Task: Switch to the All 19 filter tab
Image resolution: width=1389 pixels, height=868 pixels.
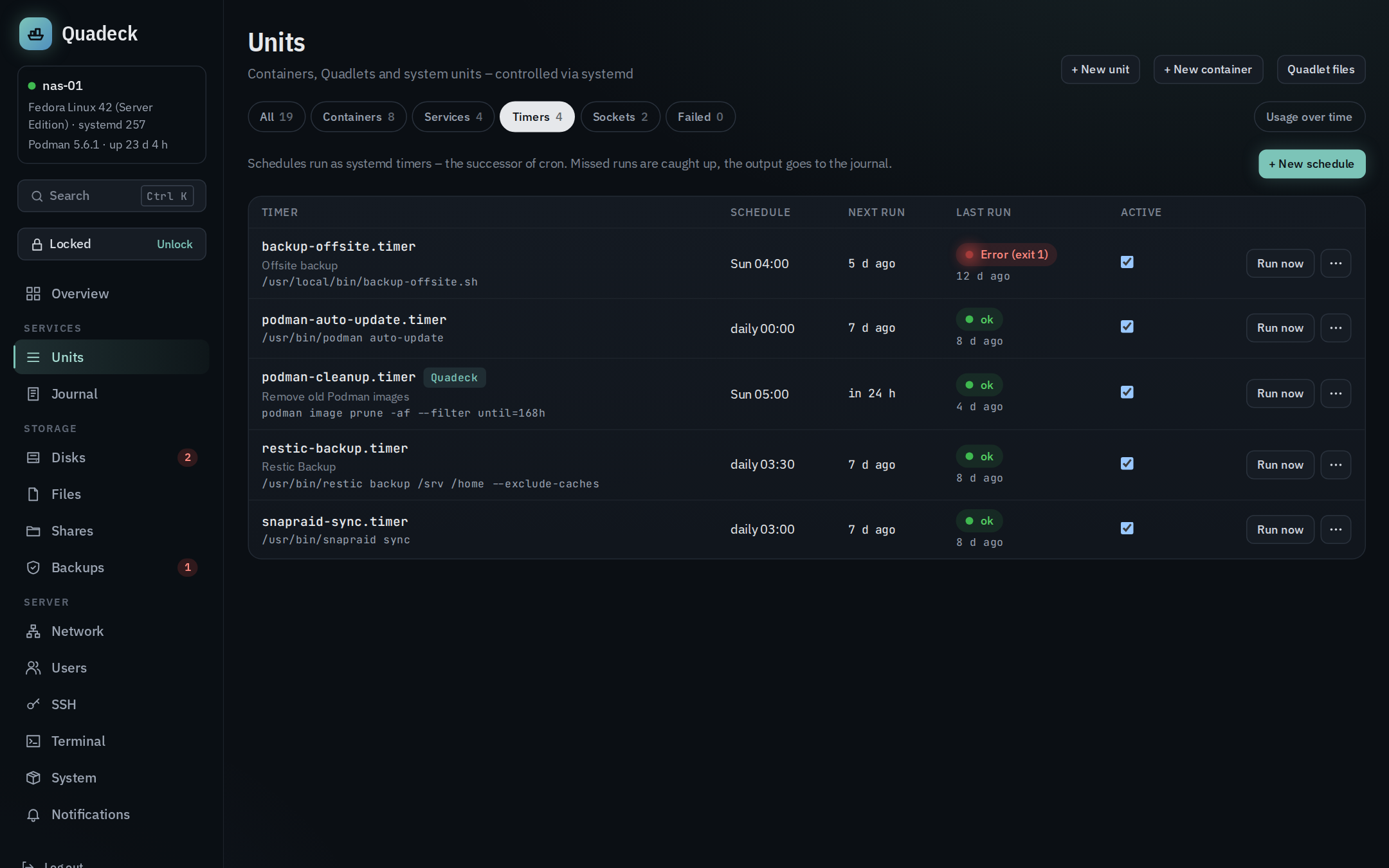Action: pyautogui.click(x=277, y=117)
